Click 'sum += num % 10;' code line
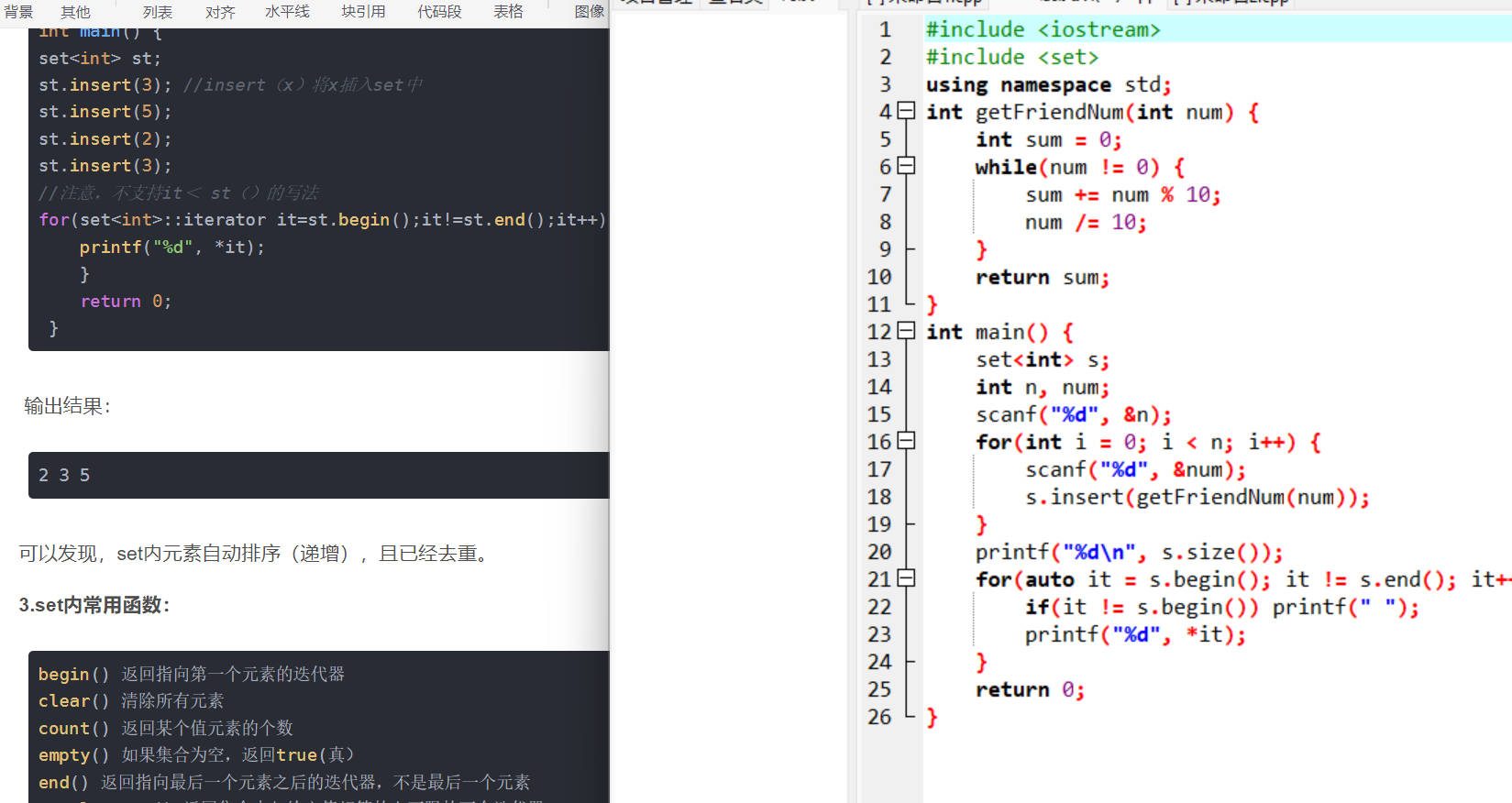This screenshot has height=803, width=1512. tap(1122, 194)
